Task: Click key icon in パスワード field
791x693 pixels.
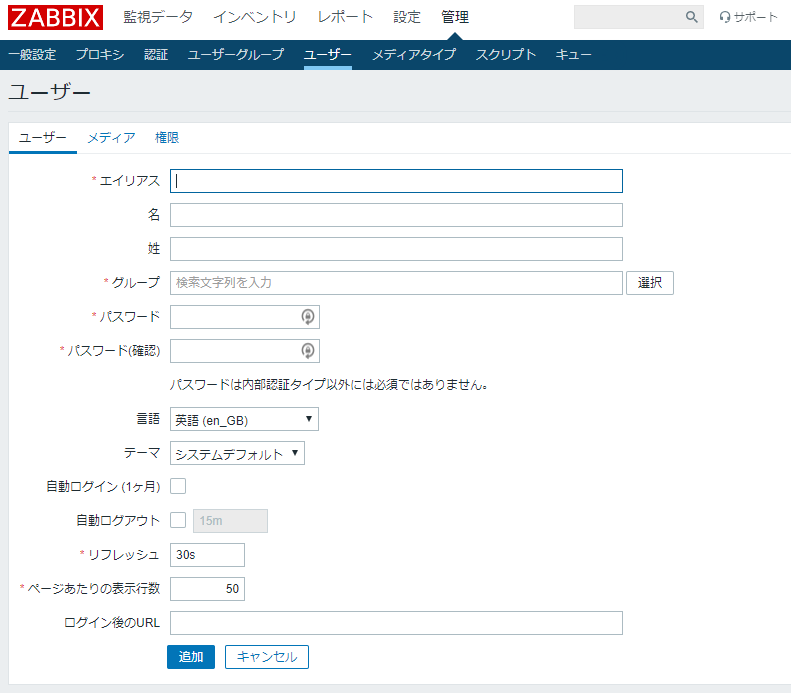Action: 308,317
